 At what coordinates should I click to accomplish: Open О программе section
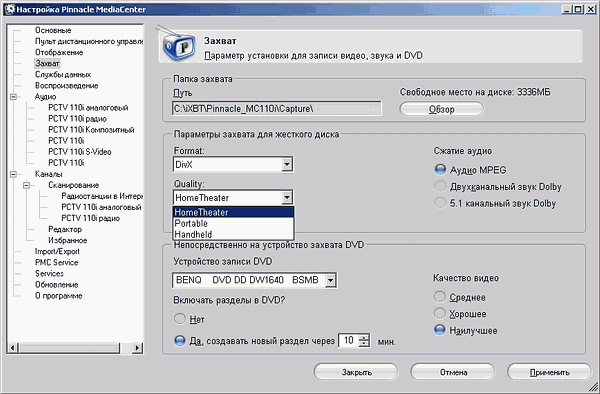pos(59,296)
